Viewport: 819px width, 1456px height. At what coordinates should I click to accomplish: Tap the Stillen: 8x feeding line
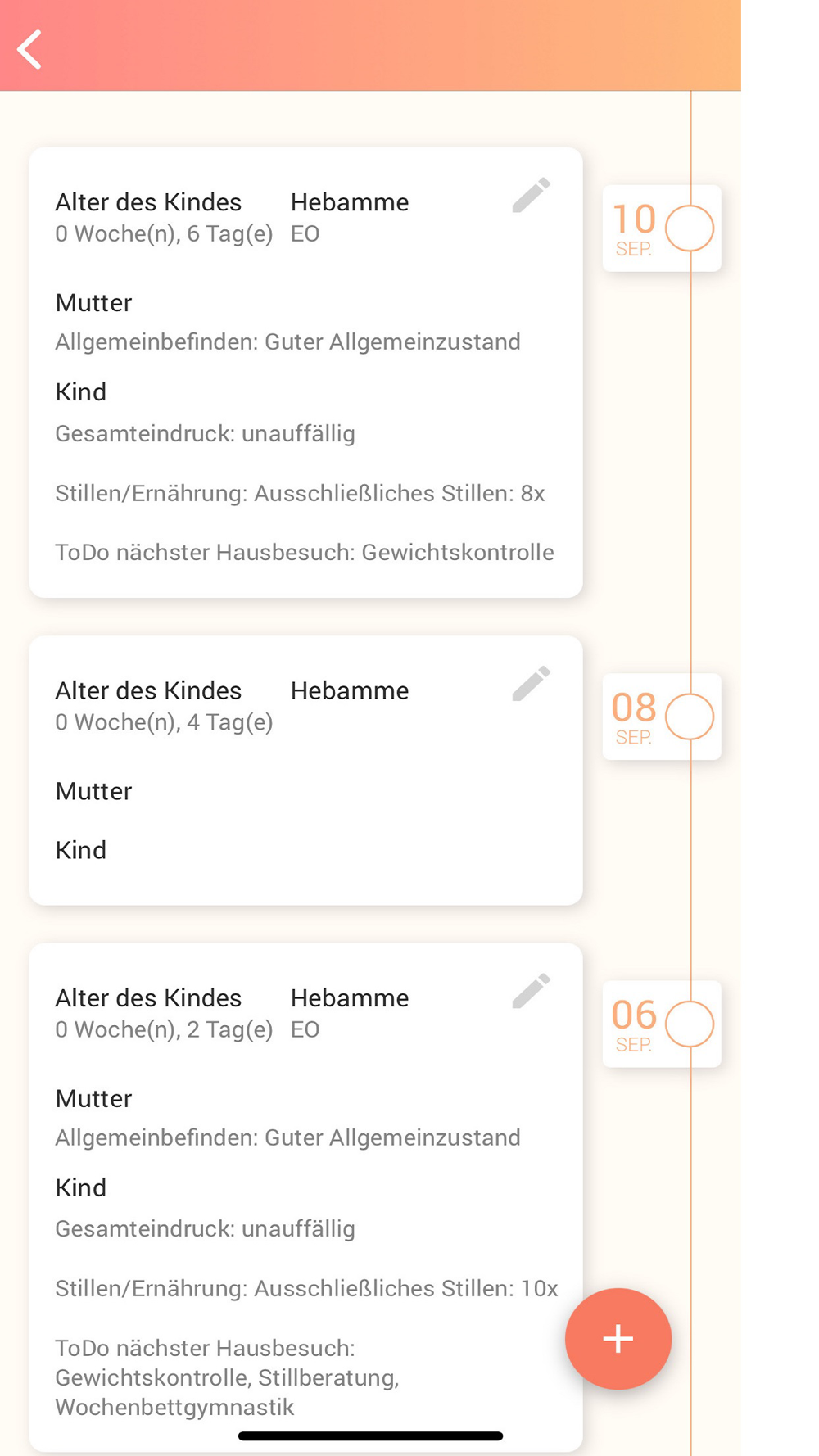300,493
